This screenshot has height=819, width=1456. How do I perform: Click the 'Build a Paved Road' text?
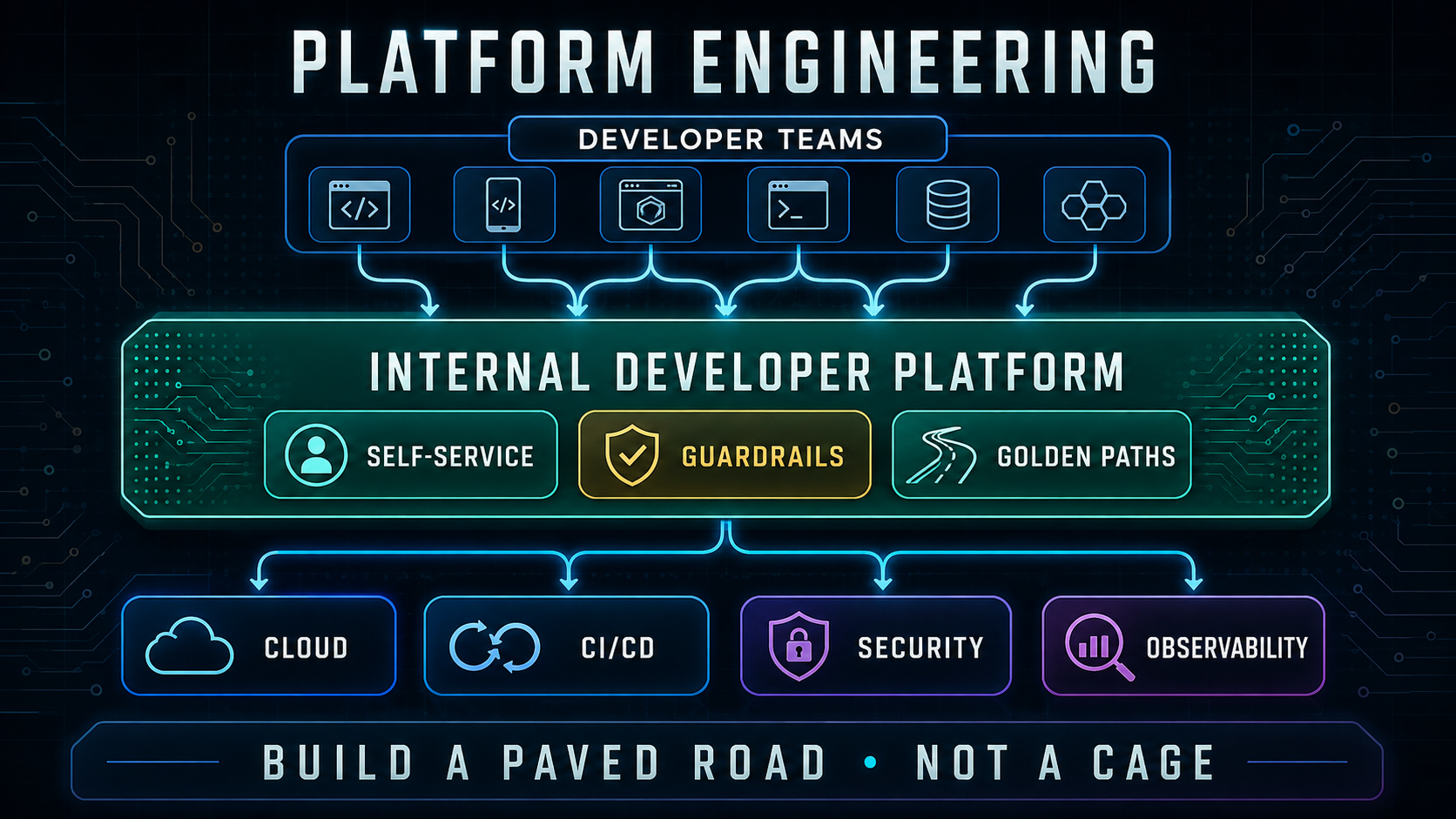coord(544,762)
